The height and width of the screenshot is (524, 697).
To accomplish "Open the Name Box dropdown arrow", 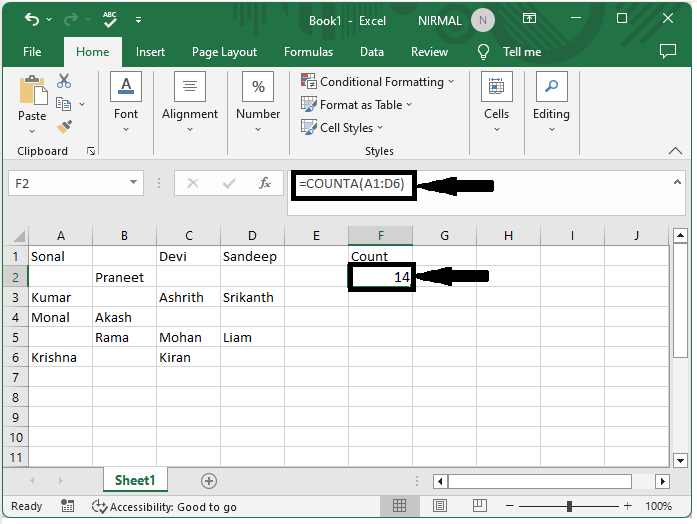I will coord(133,182).
